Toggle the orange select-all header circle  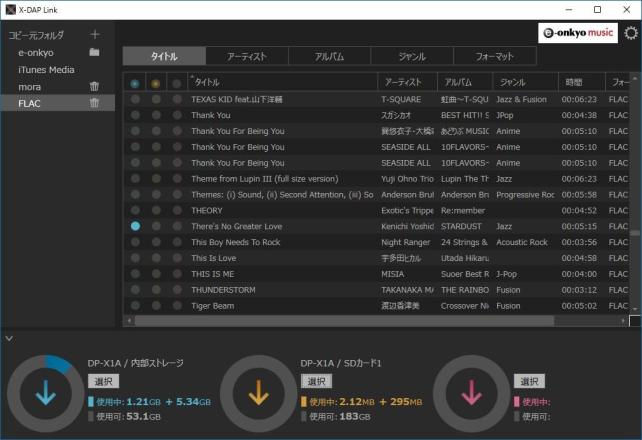pyautogui.click(x=155, y=83)
